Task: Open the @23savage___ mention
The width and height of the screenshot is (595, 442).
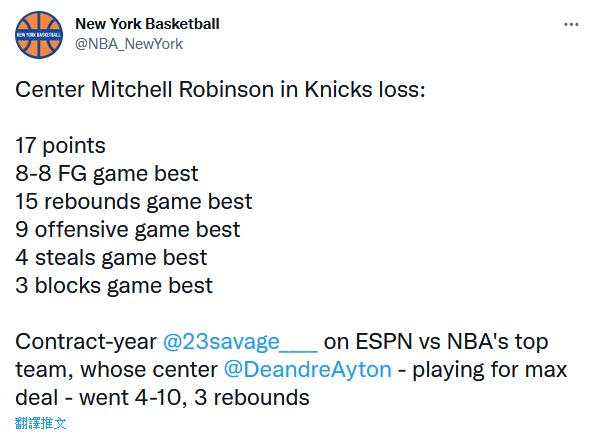Action: click(240, 341)
